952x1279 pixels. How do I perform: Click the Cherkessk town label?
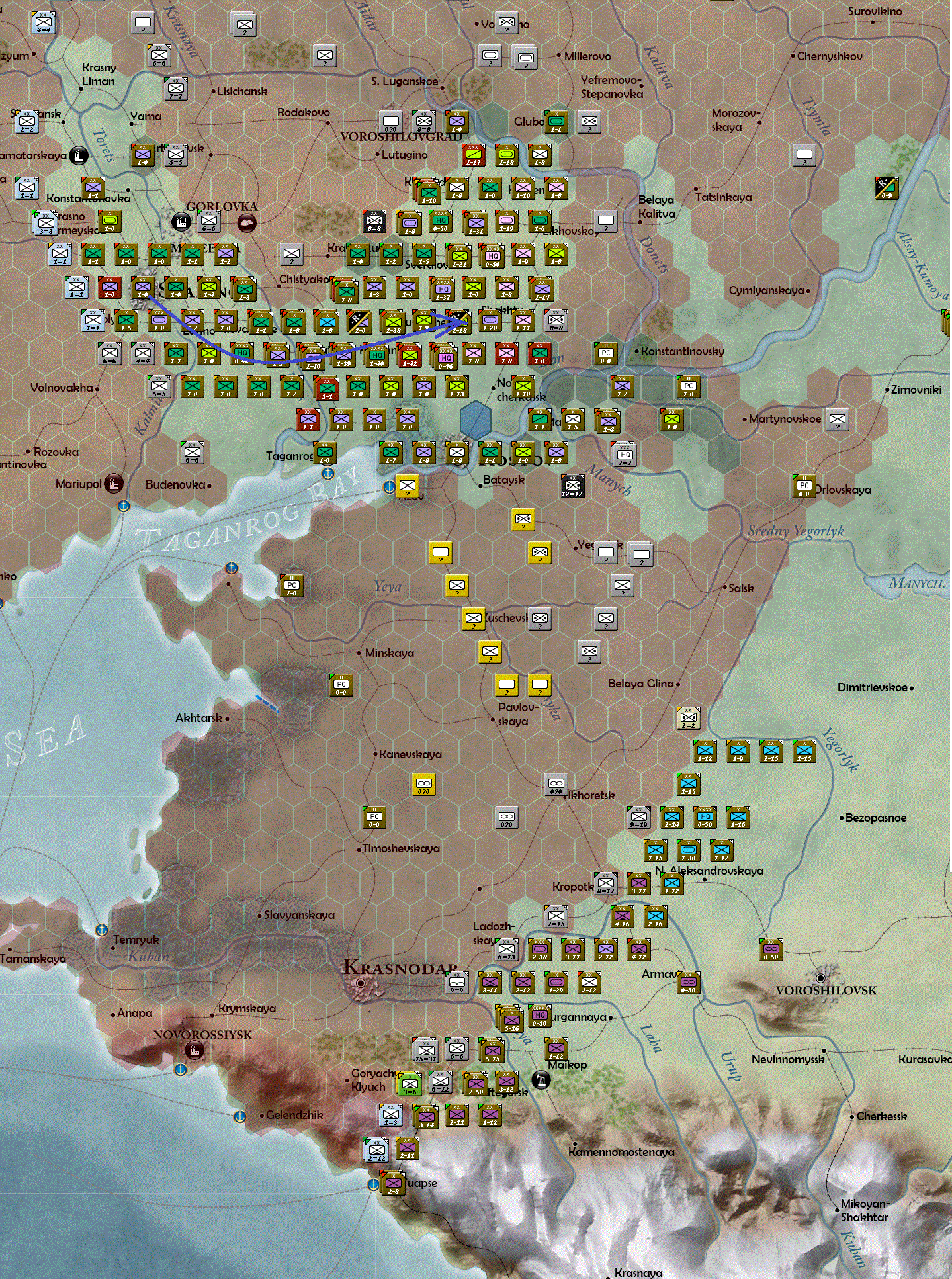pos(882,1116)
